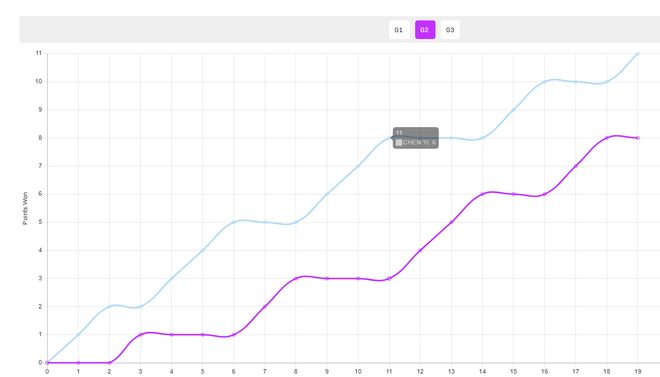Click the blue data point at rally 4

172,278
